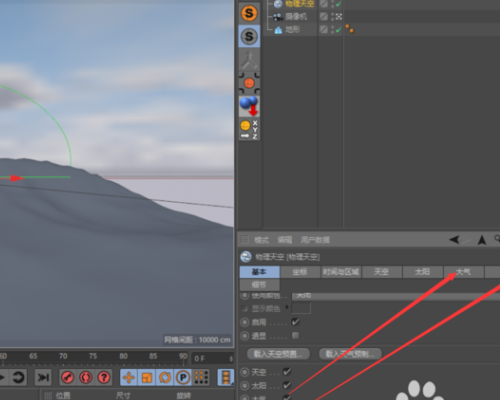Image resolution: width=500 pixels, height=400 pixels.
Task: Toggle the XYZ axis lock icon
Action: click(x=249, y=130)
